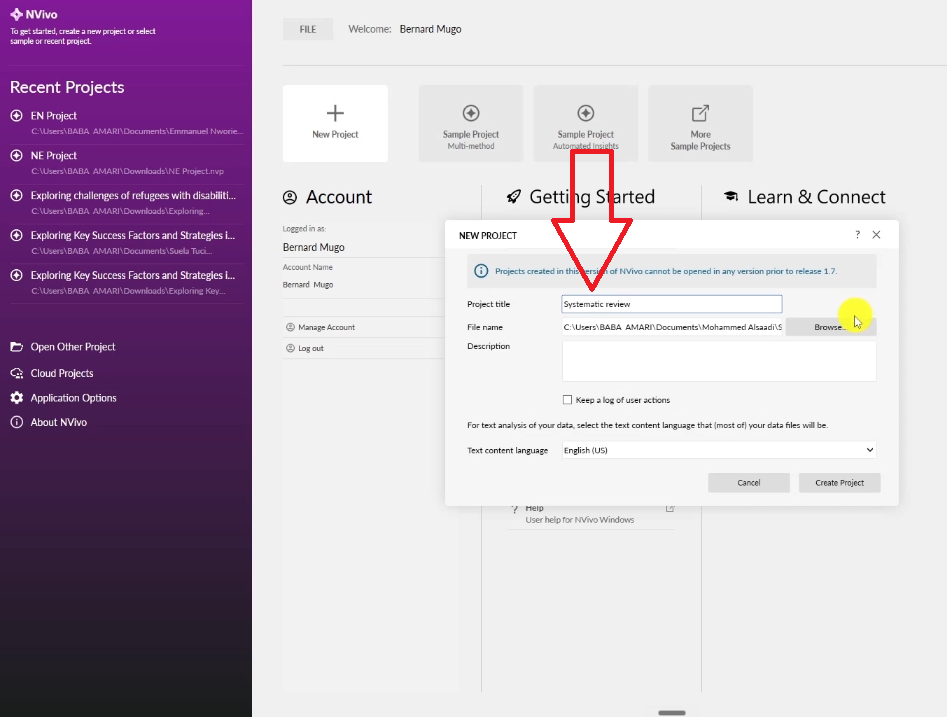
Task: Click the Account person icon
Action: 290,197
